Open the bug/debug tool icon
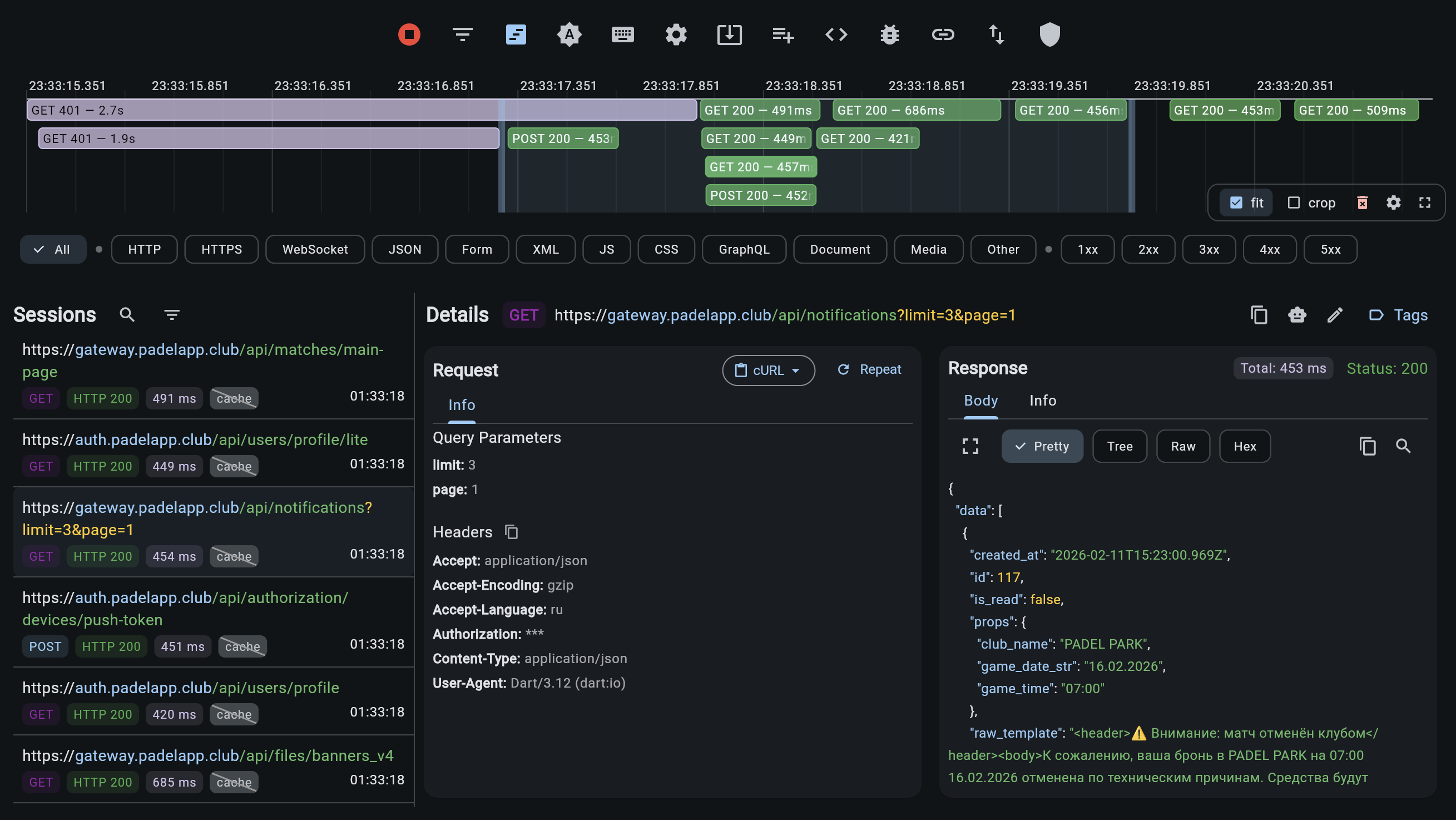 [x=889, y=34]
